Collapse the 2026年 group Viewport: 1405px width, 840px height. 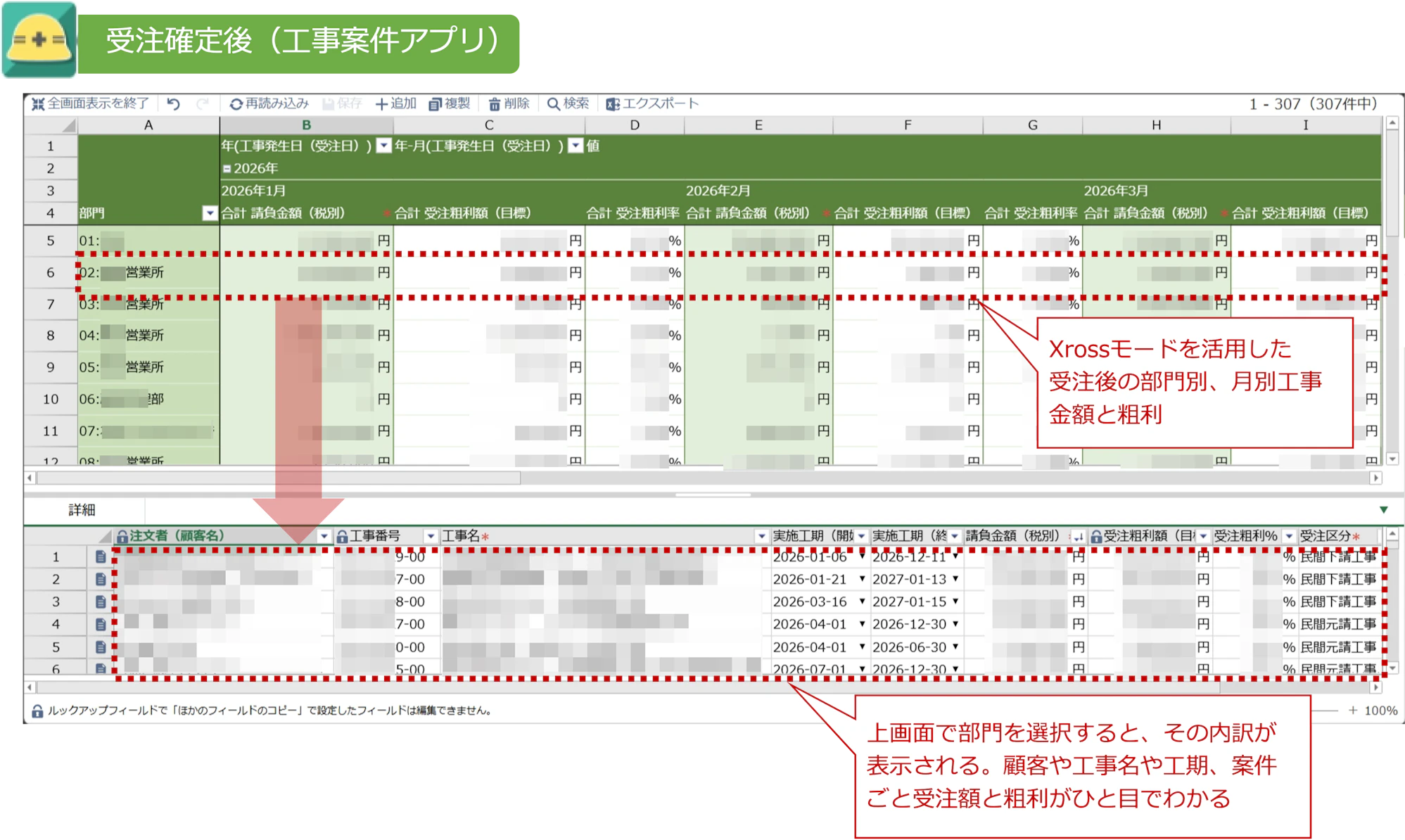click(227, 169)
